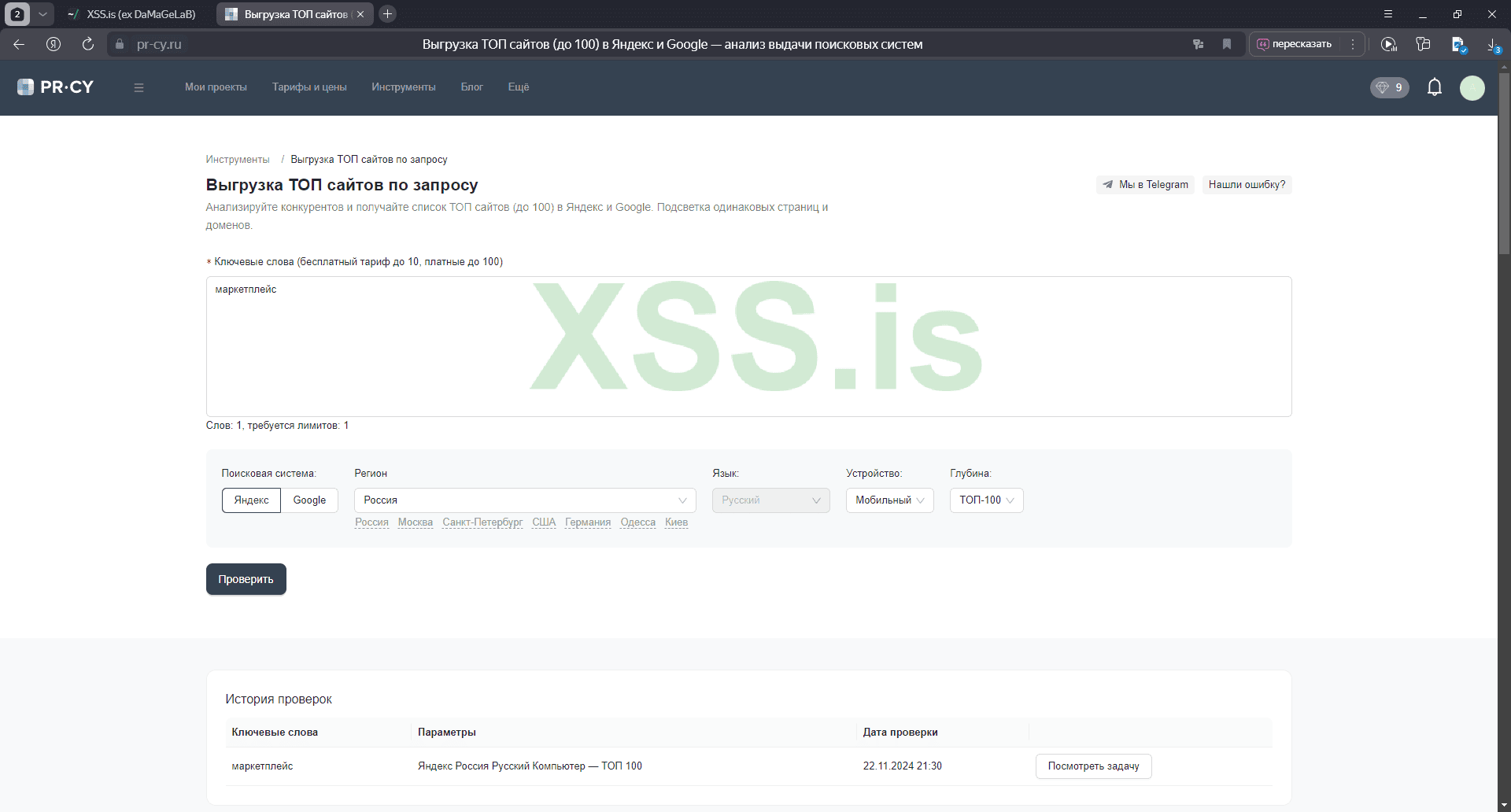Choose the "Германия" quick region link

click(588, 522)
